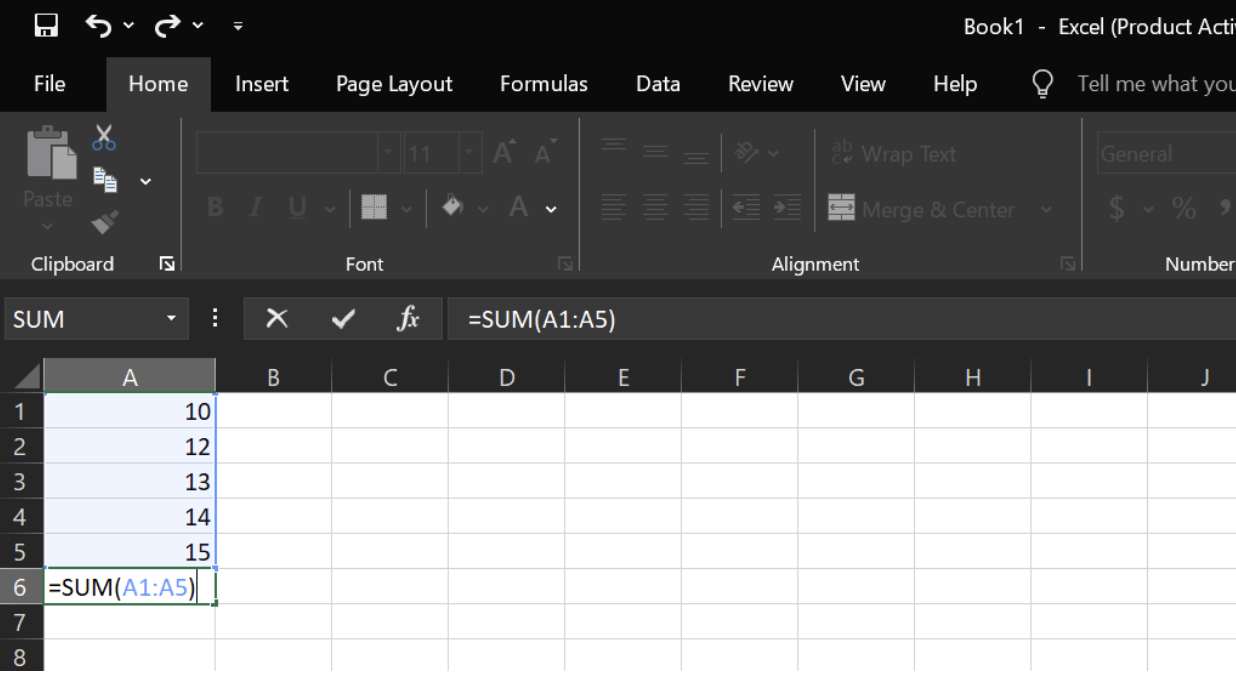Redo the last undone action
Image resolution: width=1236 pixels, height=674 pixels.
(166, 25)
